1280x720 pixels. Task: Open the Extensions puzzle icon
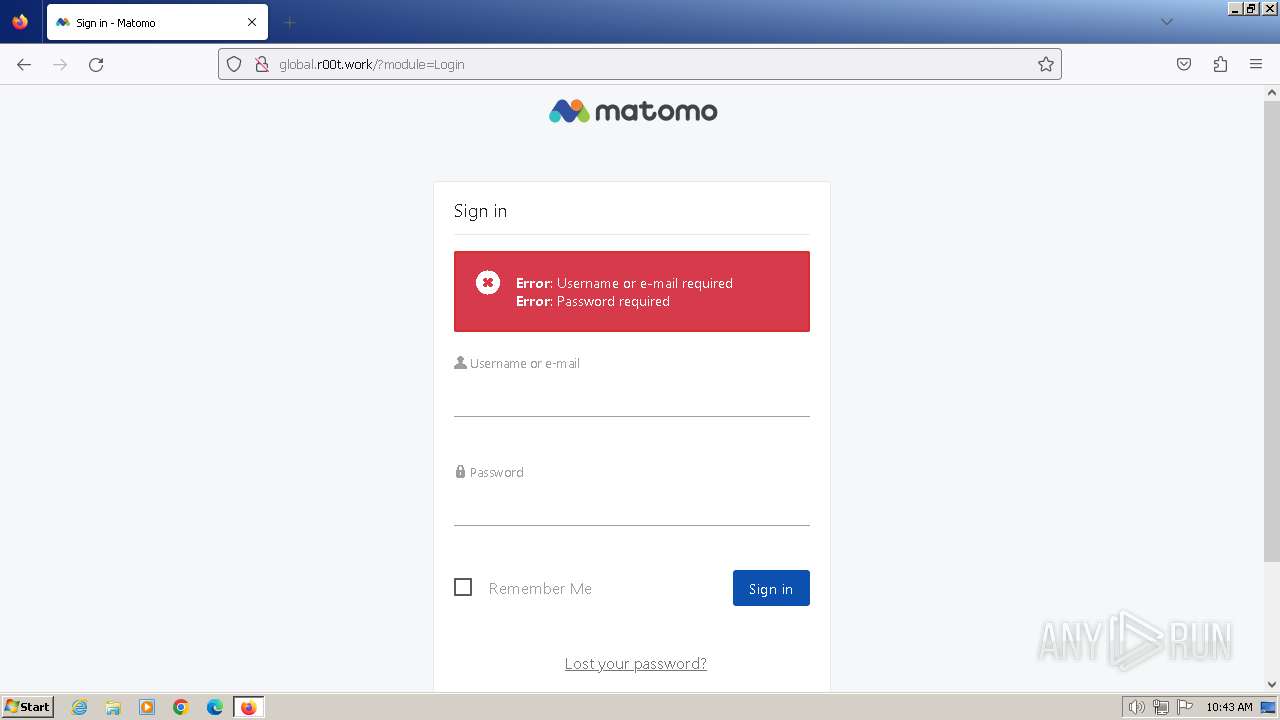[x=1220, y=64]
